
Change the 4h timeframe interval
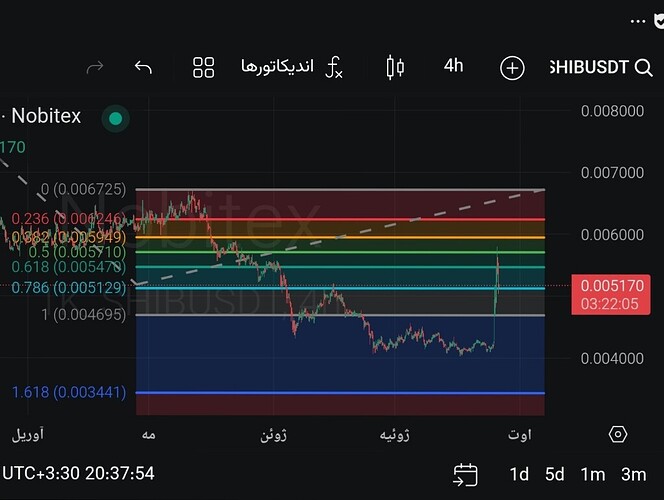454,66
